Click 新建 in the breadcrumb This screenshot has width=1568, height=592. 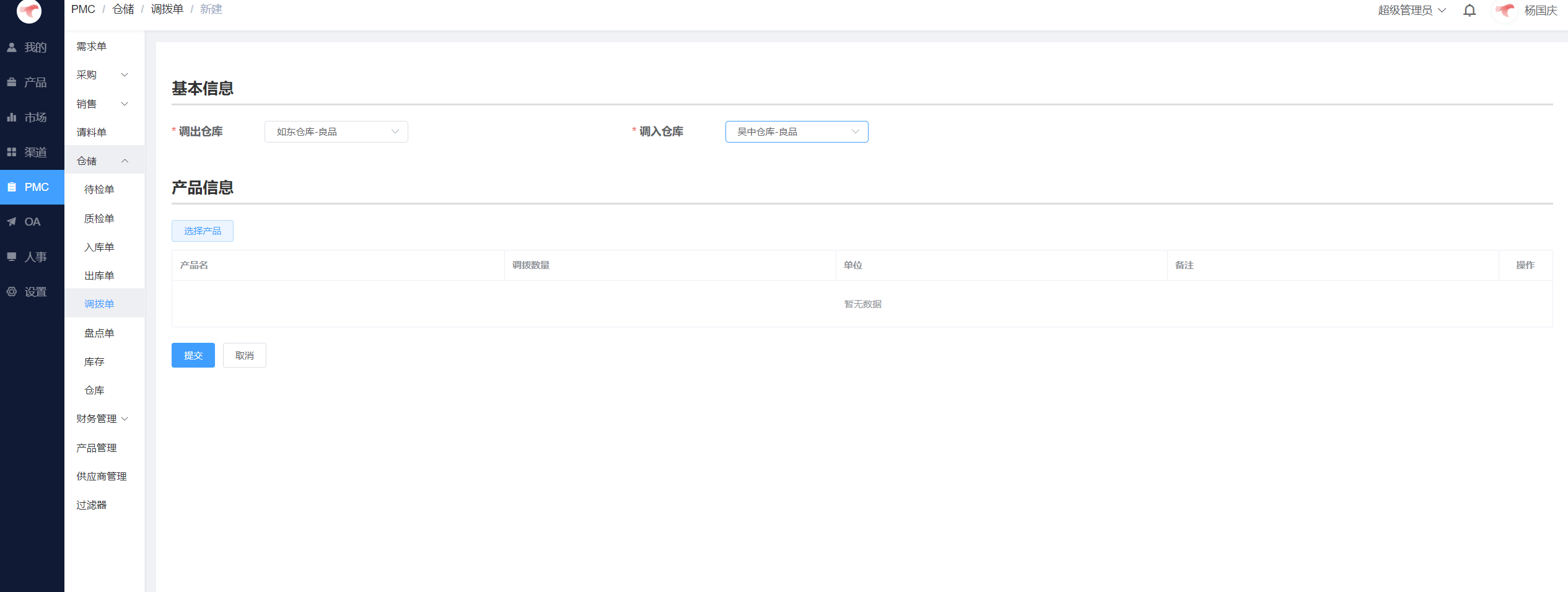(x=211, y=9)
